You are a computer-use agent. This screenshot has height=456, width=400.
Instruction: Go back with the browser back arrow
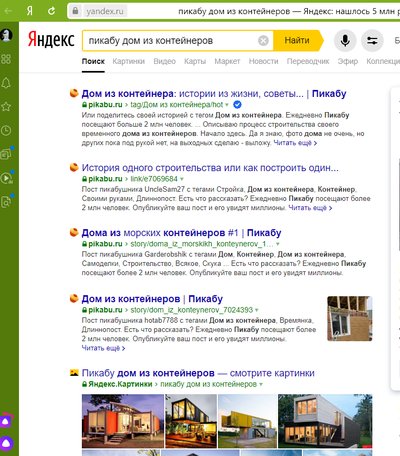(8, 11)
